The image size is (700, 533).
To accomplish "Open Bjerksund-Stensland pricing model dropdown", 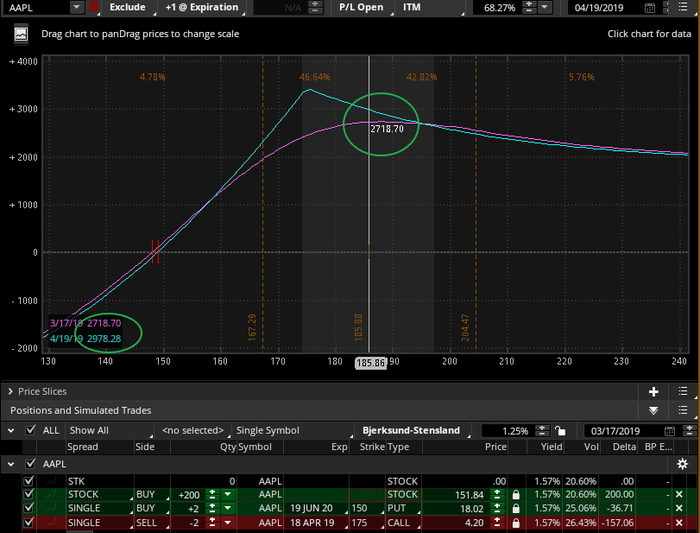I will pyautogui.click(x=413, y=431).
